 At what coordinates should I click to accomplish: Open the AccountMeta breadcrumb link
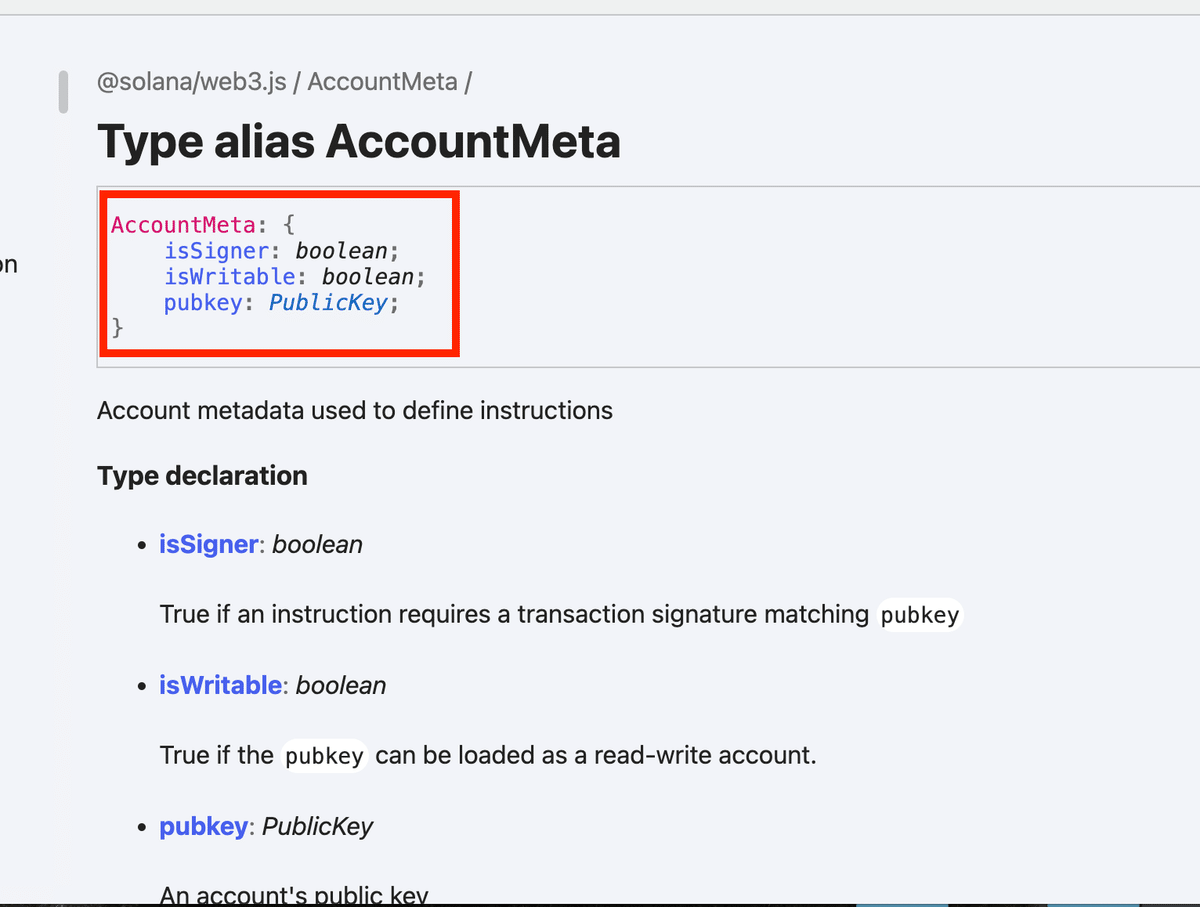tap(382, 82)
